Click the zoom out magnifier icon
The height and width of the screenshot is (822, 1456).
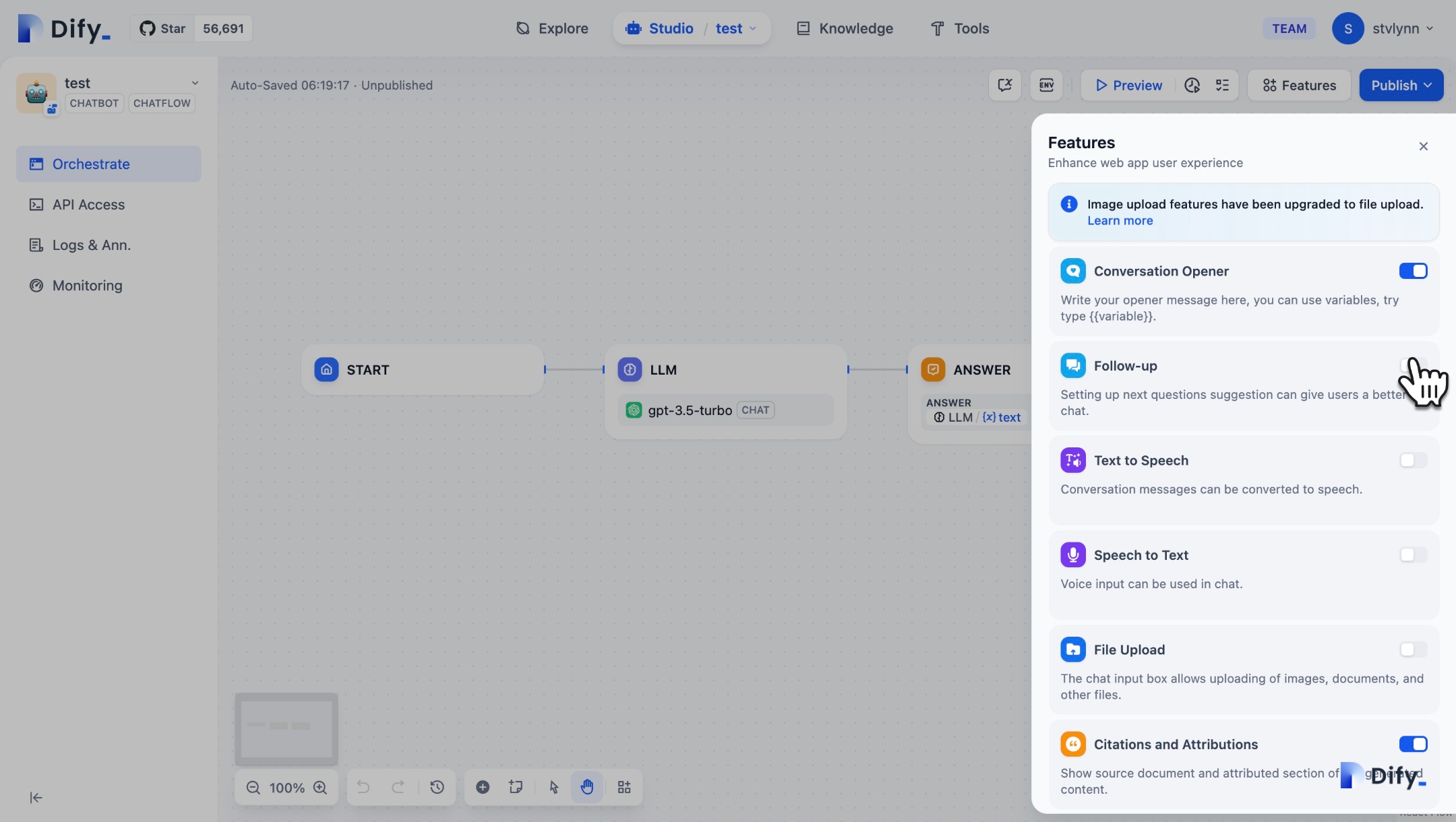click(253, 788)
